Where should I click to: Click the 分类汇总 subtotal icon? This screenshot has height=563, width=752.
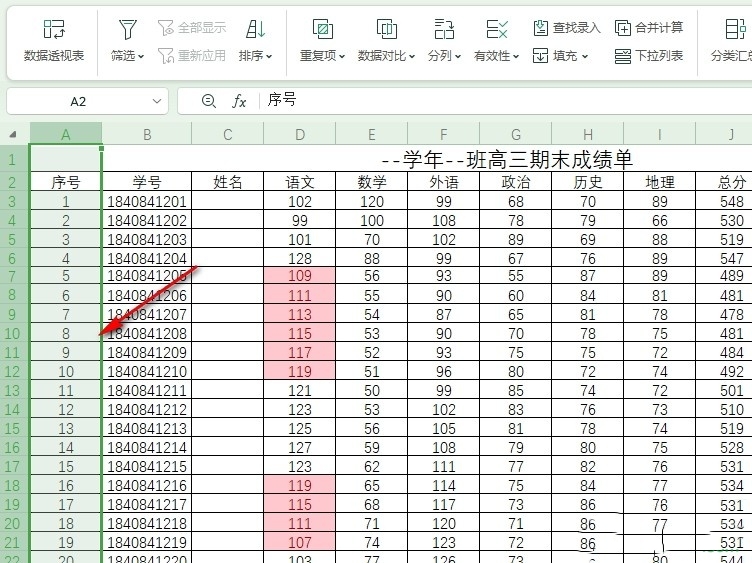tap(735, 30)
